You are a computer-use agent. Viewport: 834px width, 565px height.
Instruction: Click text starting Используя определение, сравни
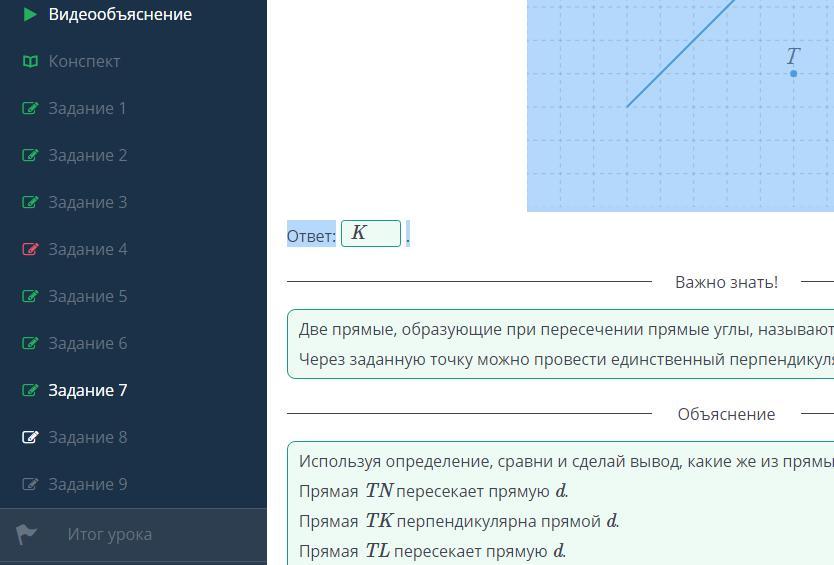tap(566, 461)
